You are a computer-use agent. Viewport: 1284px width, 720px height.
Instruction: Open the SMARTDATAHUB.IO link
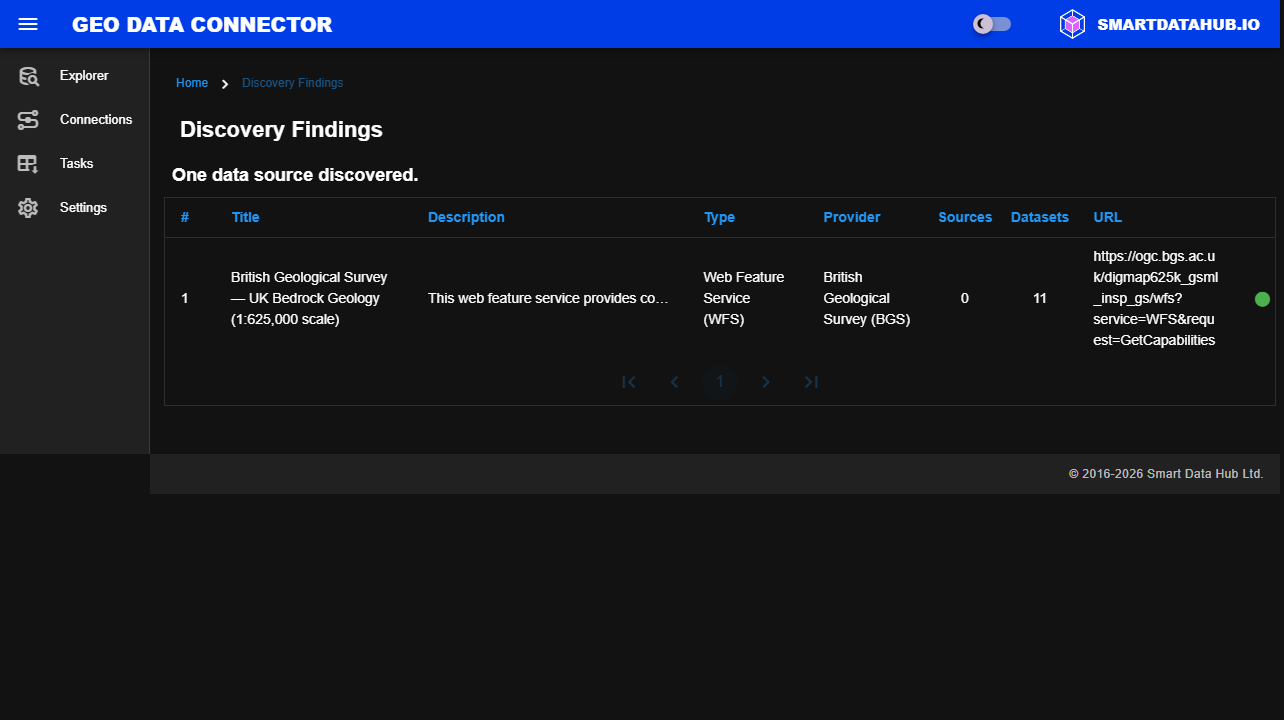(1178, 24)
